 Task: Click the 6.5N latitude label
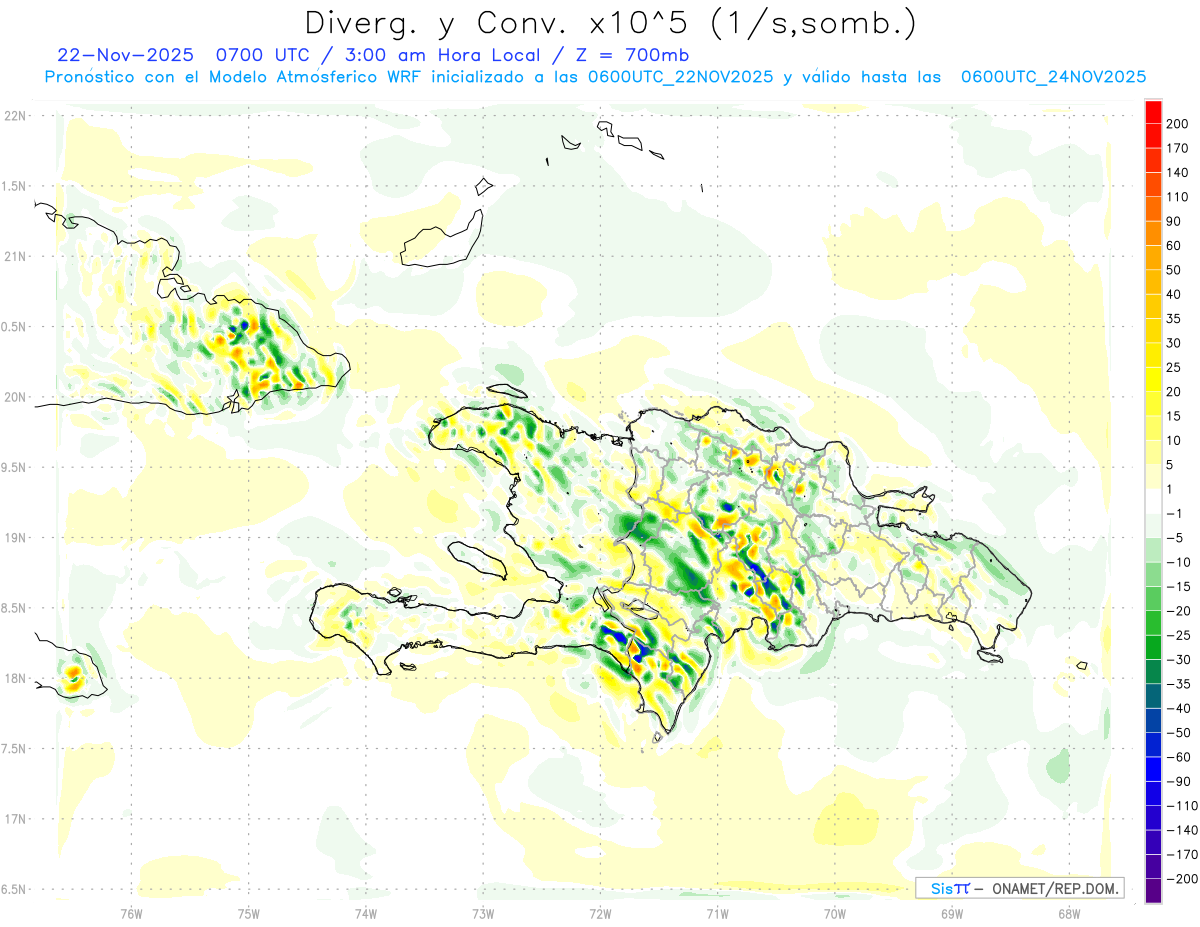[x=14, y=889]
